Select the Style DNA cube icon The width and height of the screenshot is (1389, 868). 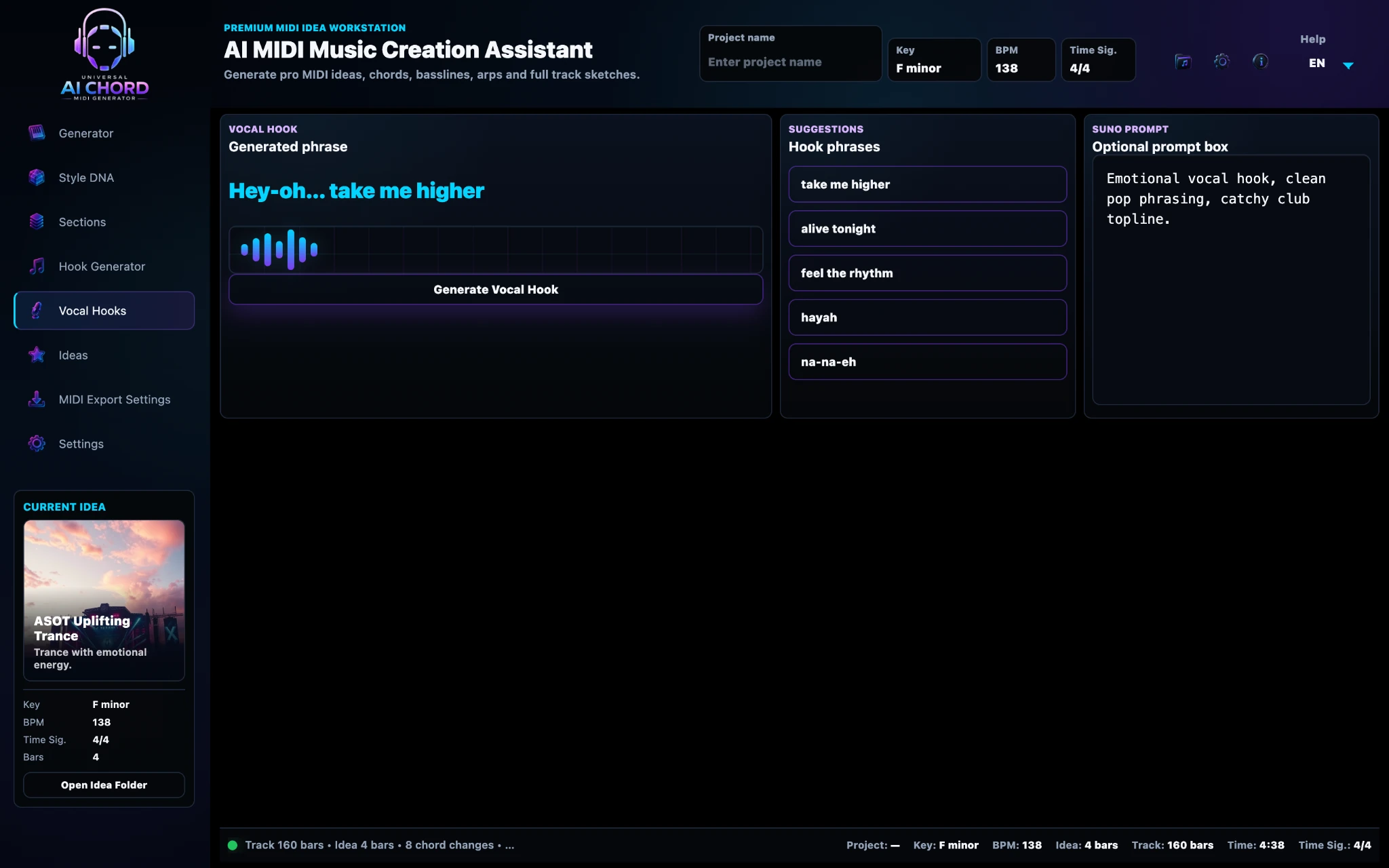click(37, 177)
